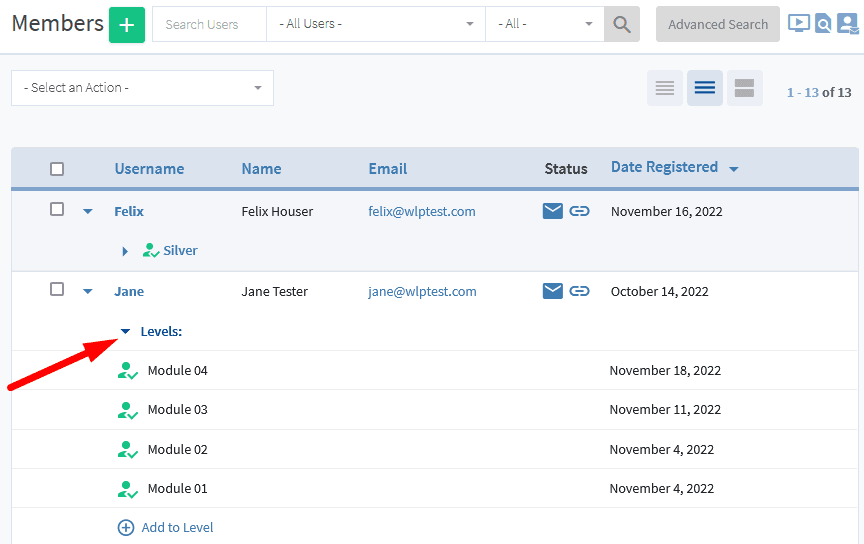Screen dimensions: 864x544
Task: Click the Module 02 level name
Action: [x=177, y=449]
